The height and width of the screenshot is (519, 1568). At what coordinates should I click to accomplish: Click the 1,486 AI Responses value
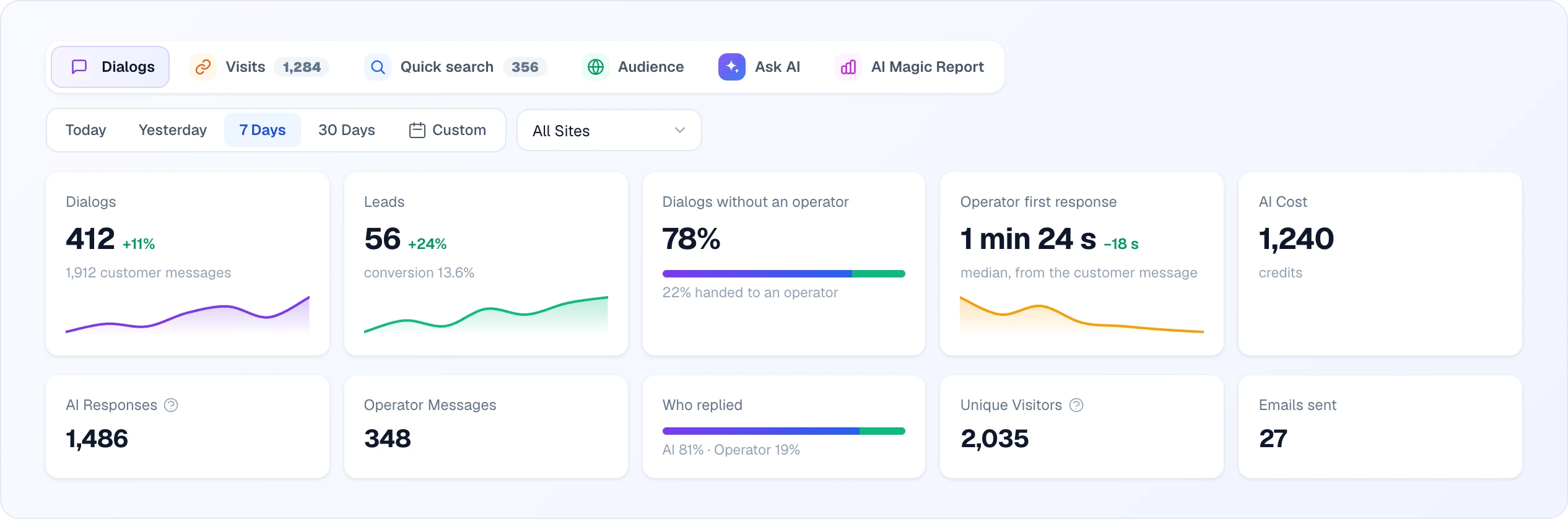97,439
